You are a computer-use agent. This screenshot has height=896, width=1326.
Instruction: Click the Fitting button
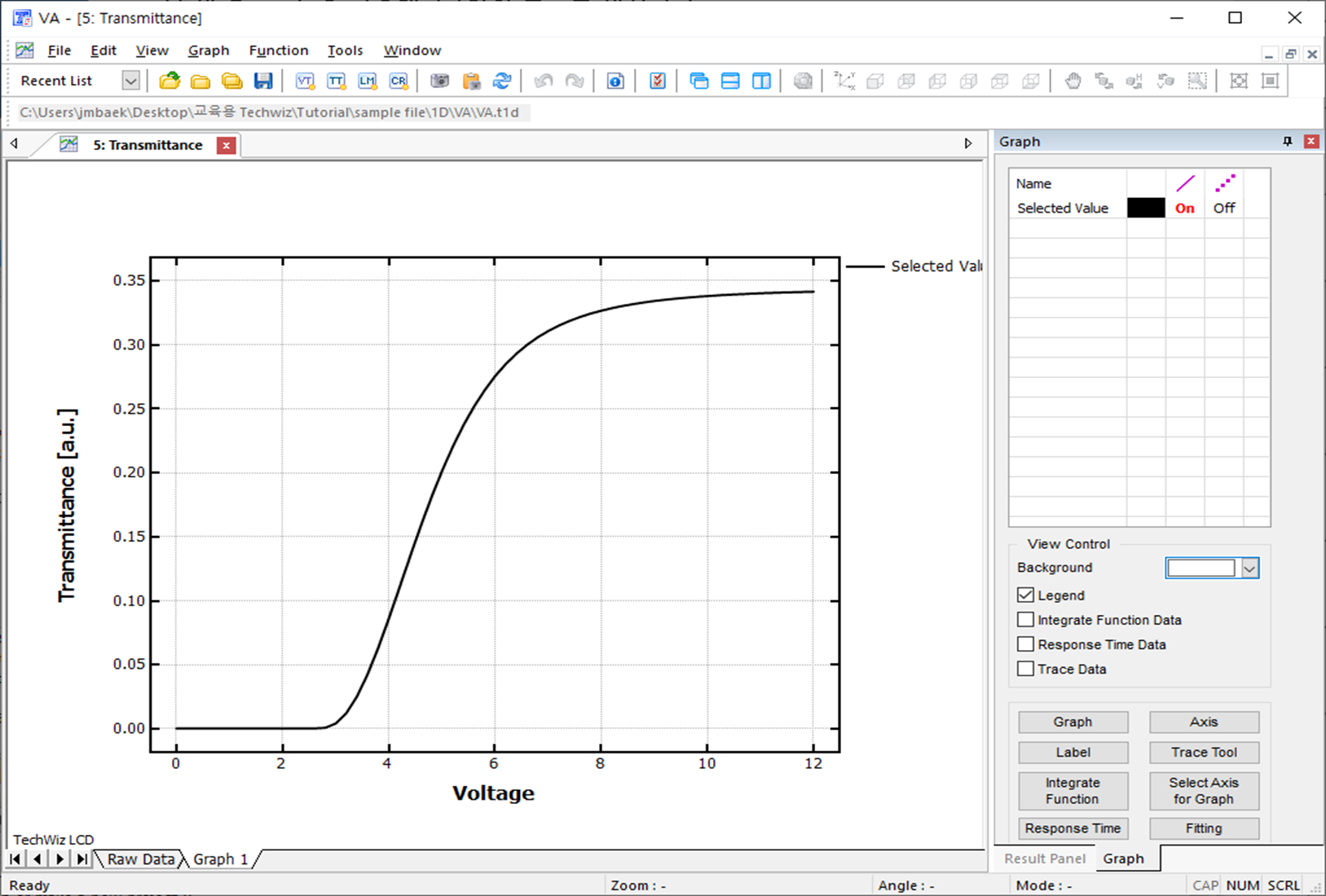pos(1204,828)
